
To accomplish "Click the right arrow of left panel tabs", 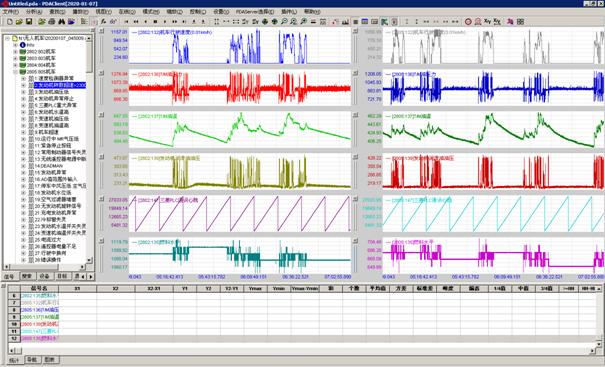I will click(91, 277).
